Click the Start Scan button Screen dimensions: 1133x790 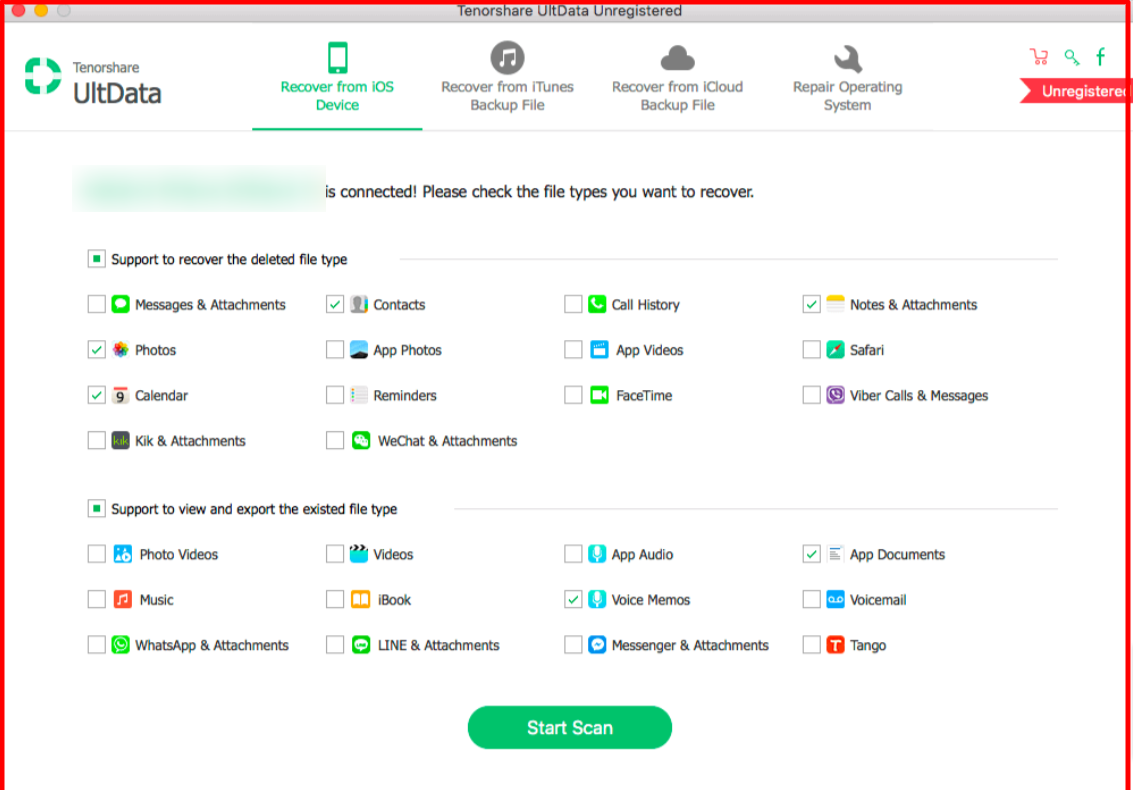[569, 727]
